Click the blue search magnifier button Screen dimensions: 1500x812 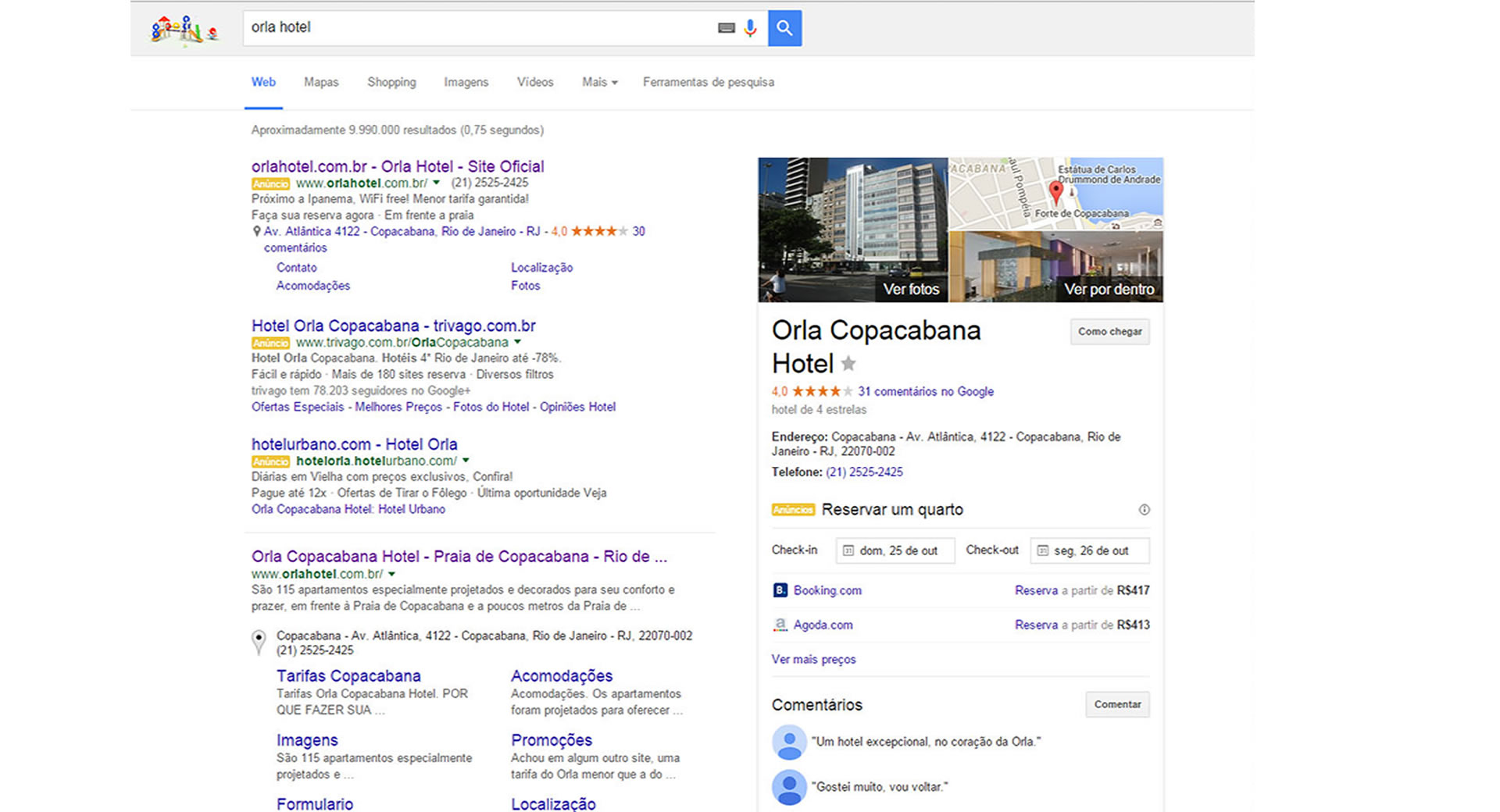tap(784, 28)
